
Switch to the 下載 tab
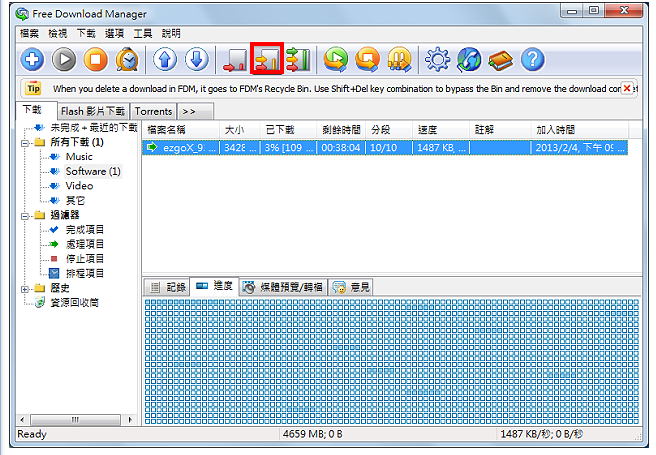click(36, 110)
